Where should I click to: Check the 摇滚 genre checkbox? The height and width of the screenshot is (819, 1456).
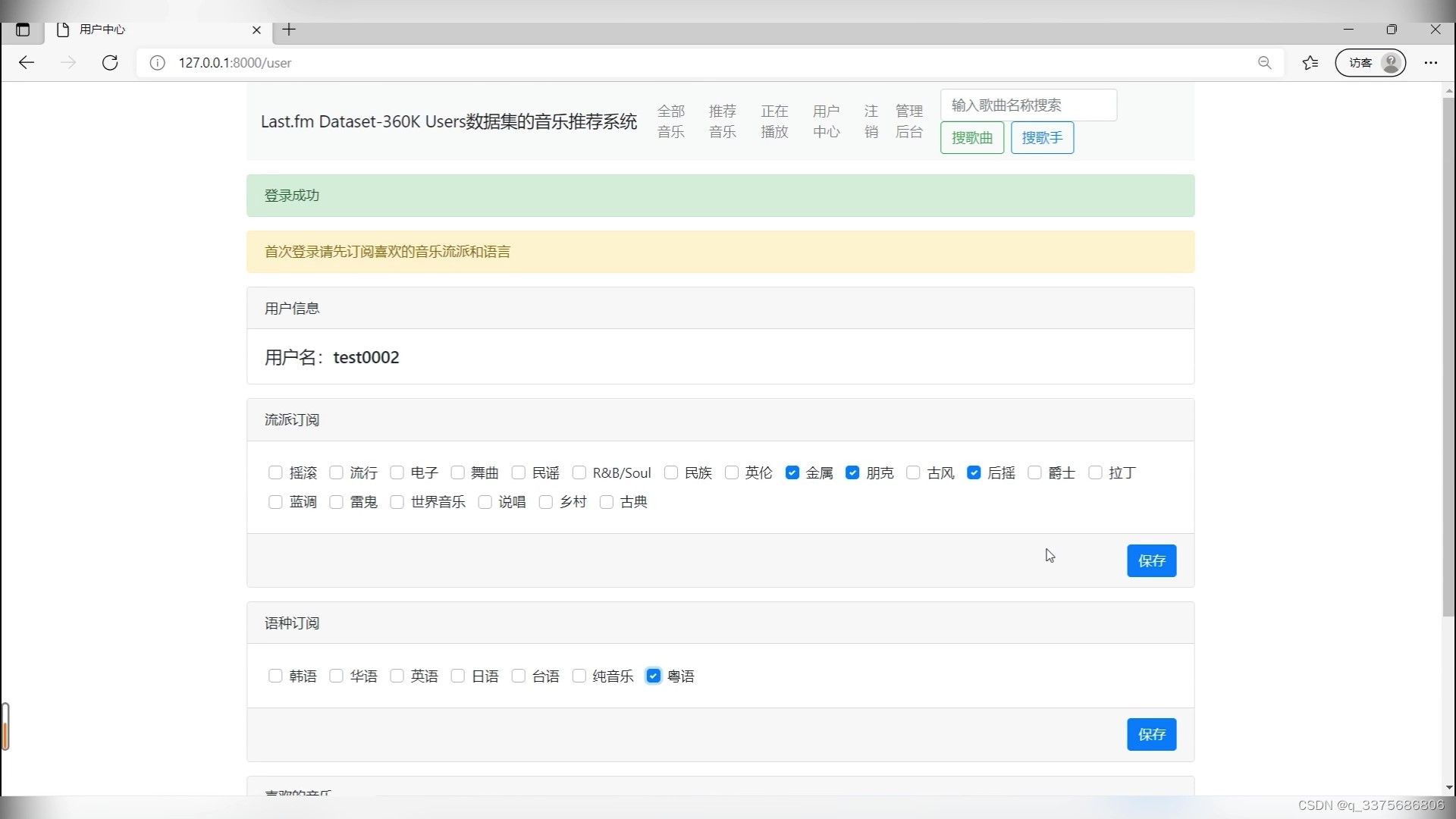pos(275,472)
